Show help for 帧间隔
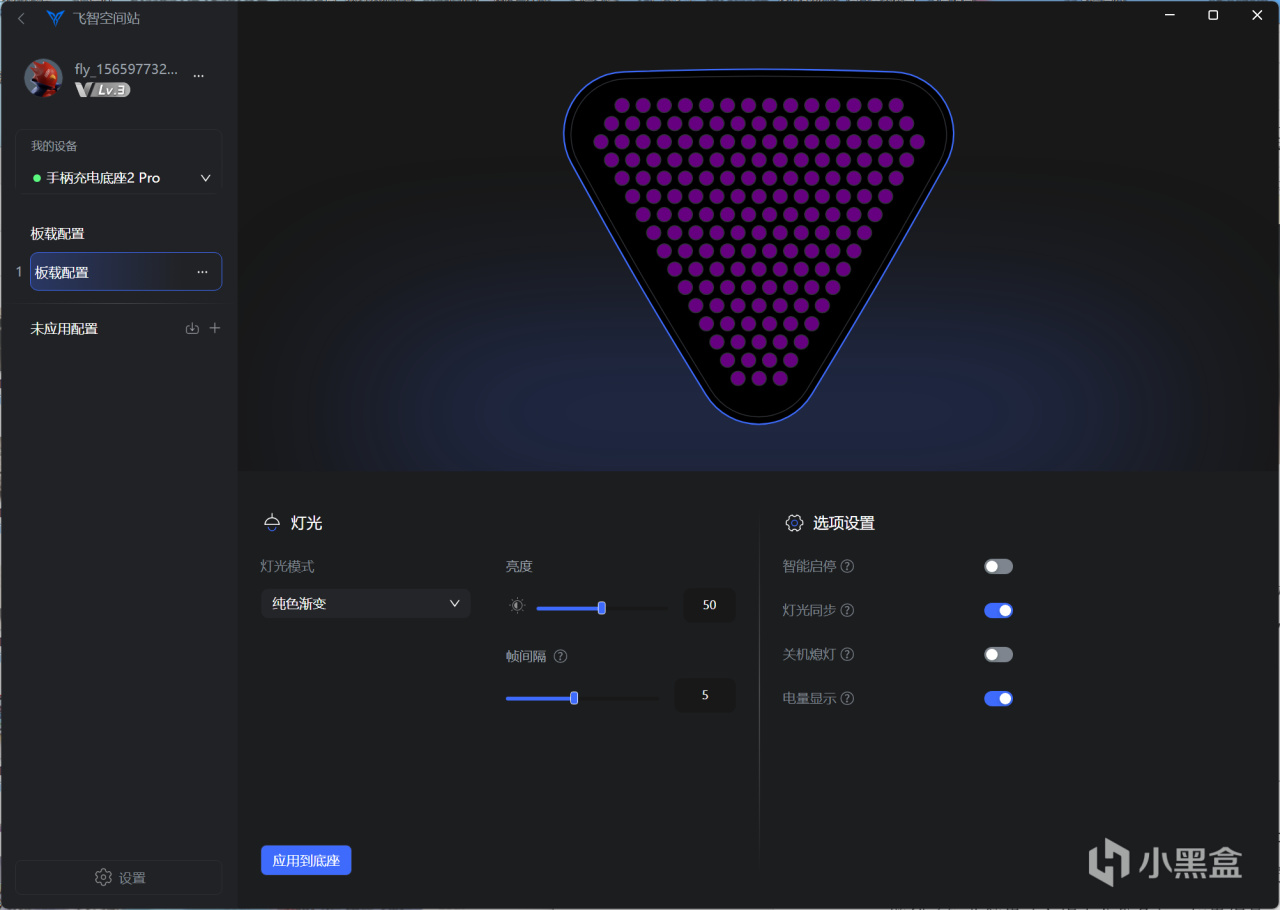The height and width of the screenshot is (910, 1280). click(x=560, y=656)
